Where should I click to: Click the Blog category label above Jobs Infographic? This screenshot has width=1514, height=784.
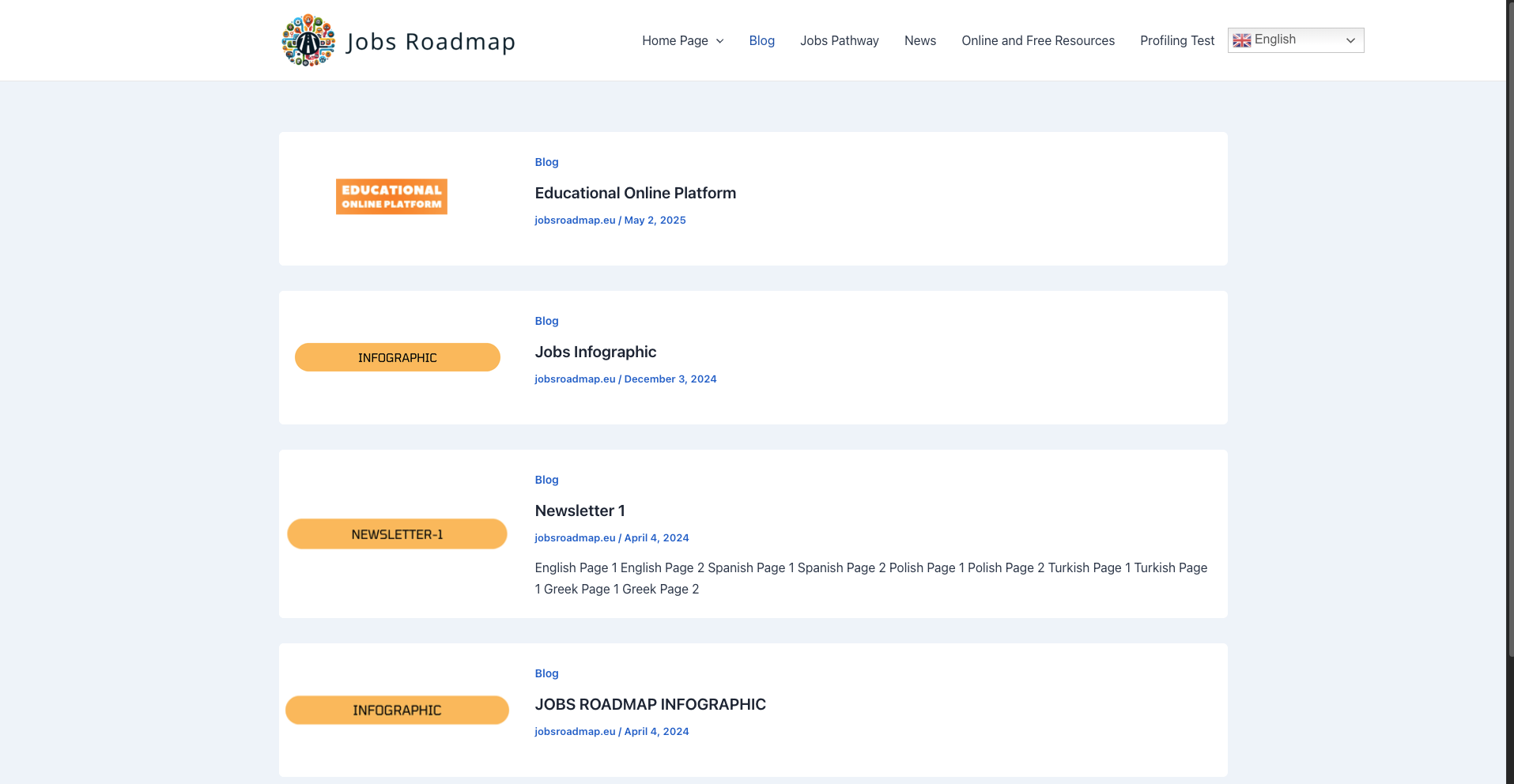click(546, 321)
